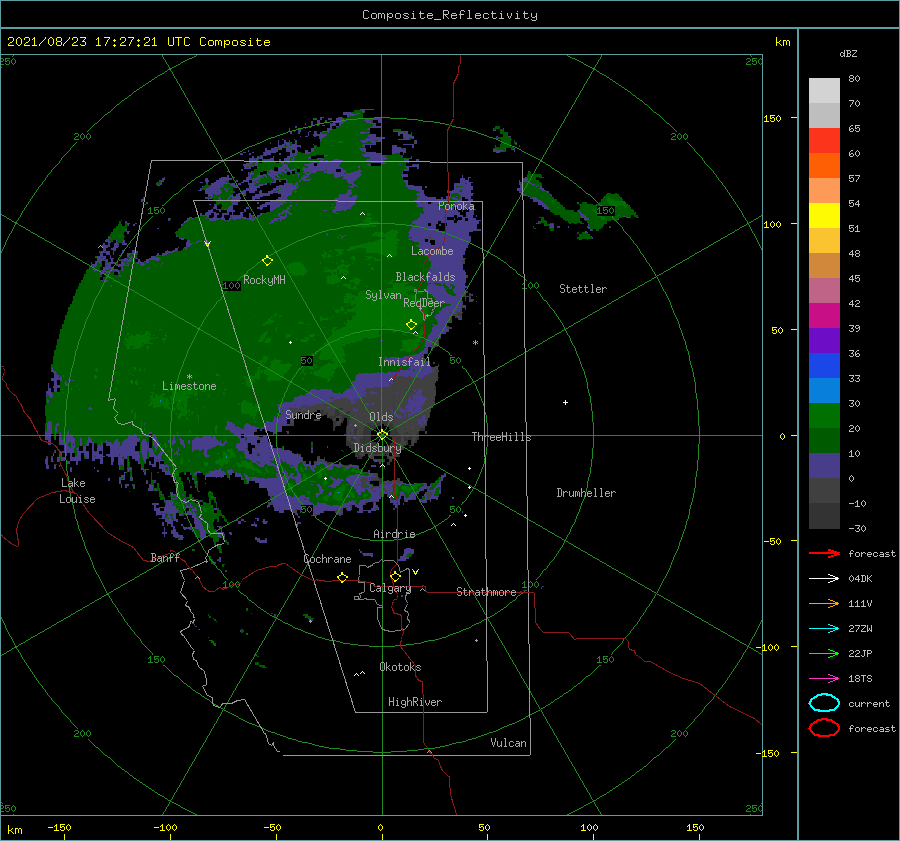The height and width of the screenshot is (841, 900).
Task: Click the asterisk marker above Limestone
Action: [189, 377]
